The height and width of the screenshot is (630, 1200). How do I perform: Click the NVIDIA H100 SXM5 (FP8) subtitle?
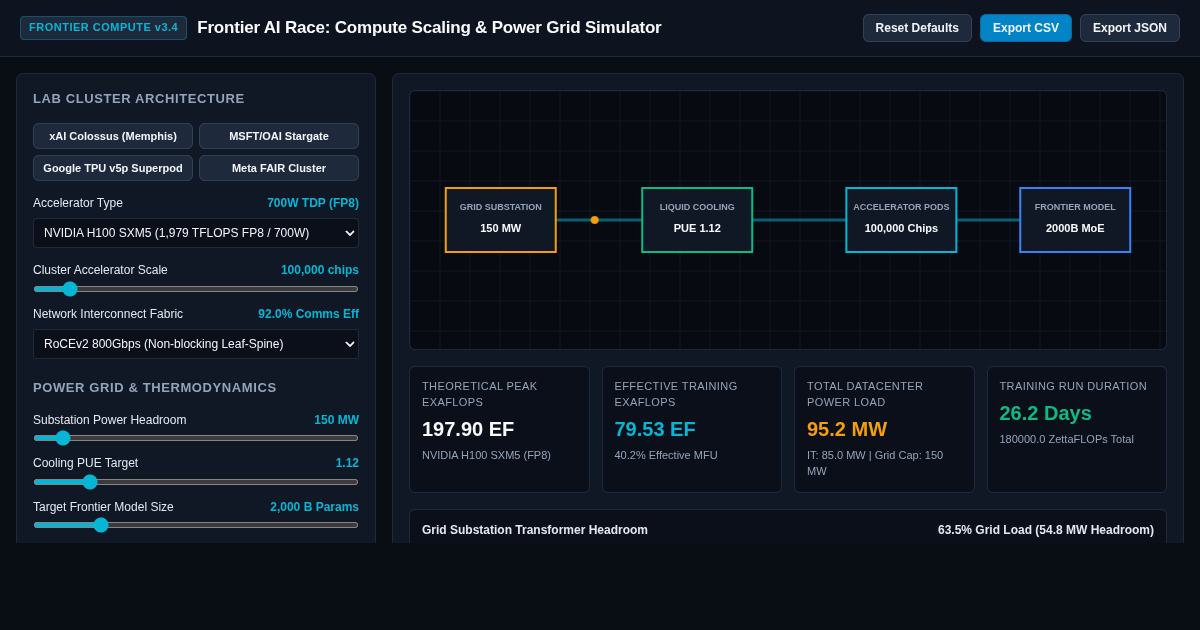tap(486, 455)
